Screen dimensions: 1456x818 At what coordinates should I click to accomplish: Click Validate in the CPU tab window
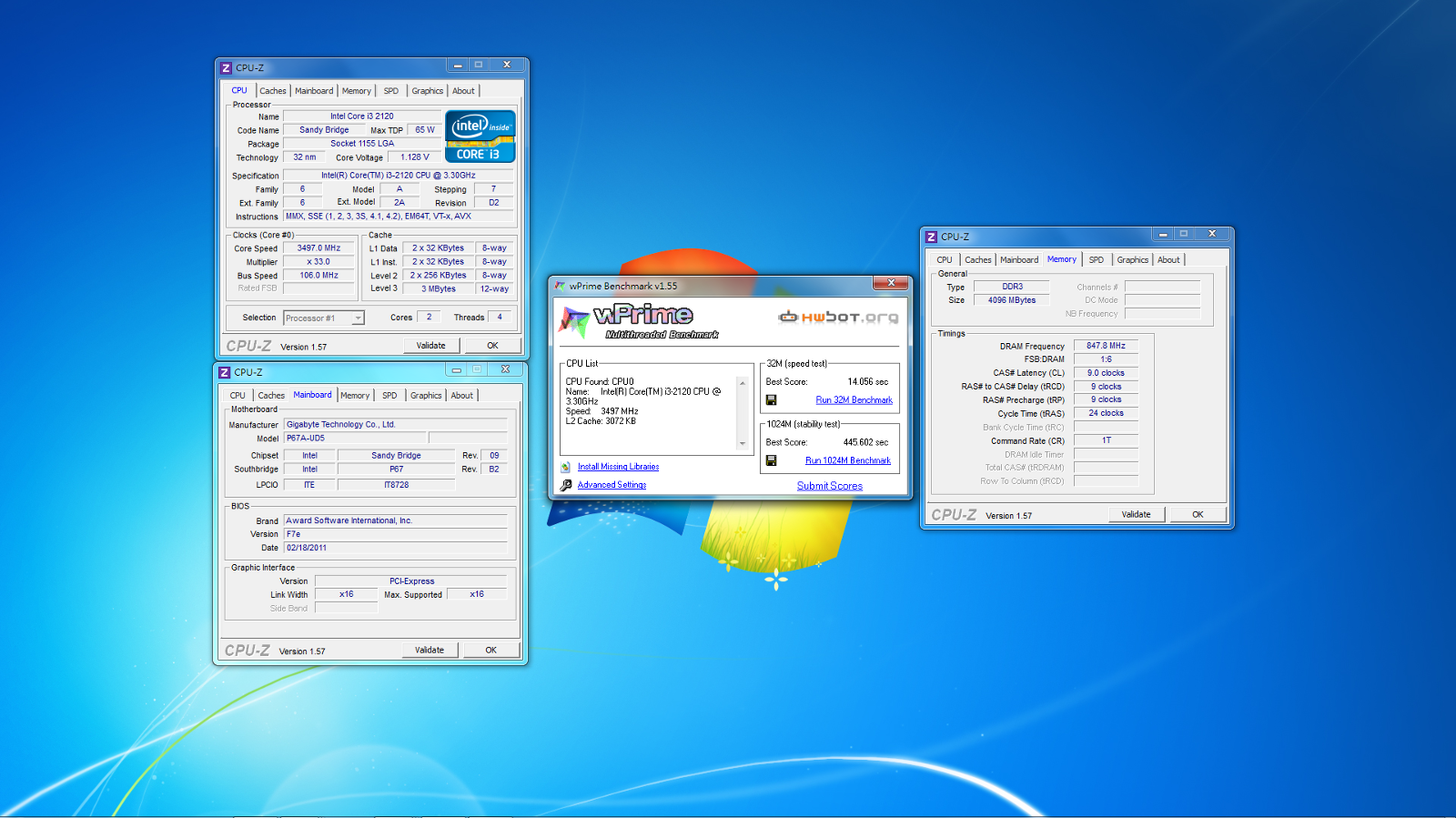tap(431, 346)
